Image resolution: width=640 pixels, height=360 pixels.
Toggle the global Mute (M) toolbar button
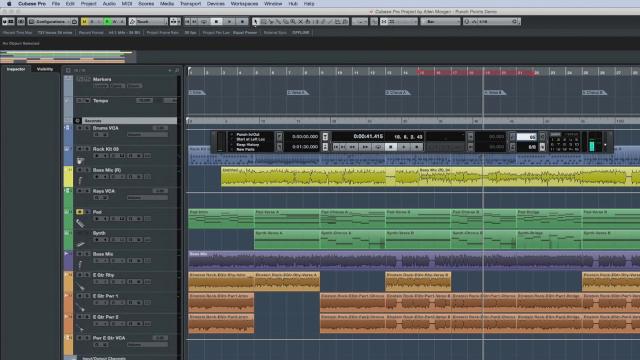[x=84, y=21]
